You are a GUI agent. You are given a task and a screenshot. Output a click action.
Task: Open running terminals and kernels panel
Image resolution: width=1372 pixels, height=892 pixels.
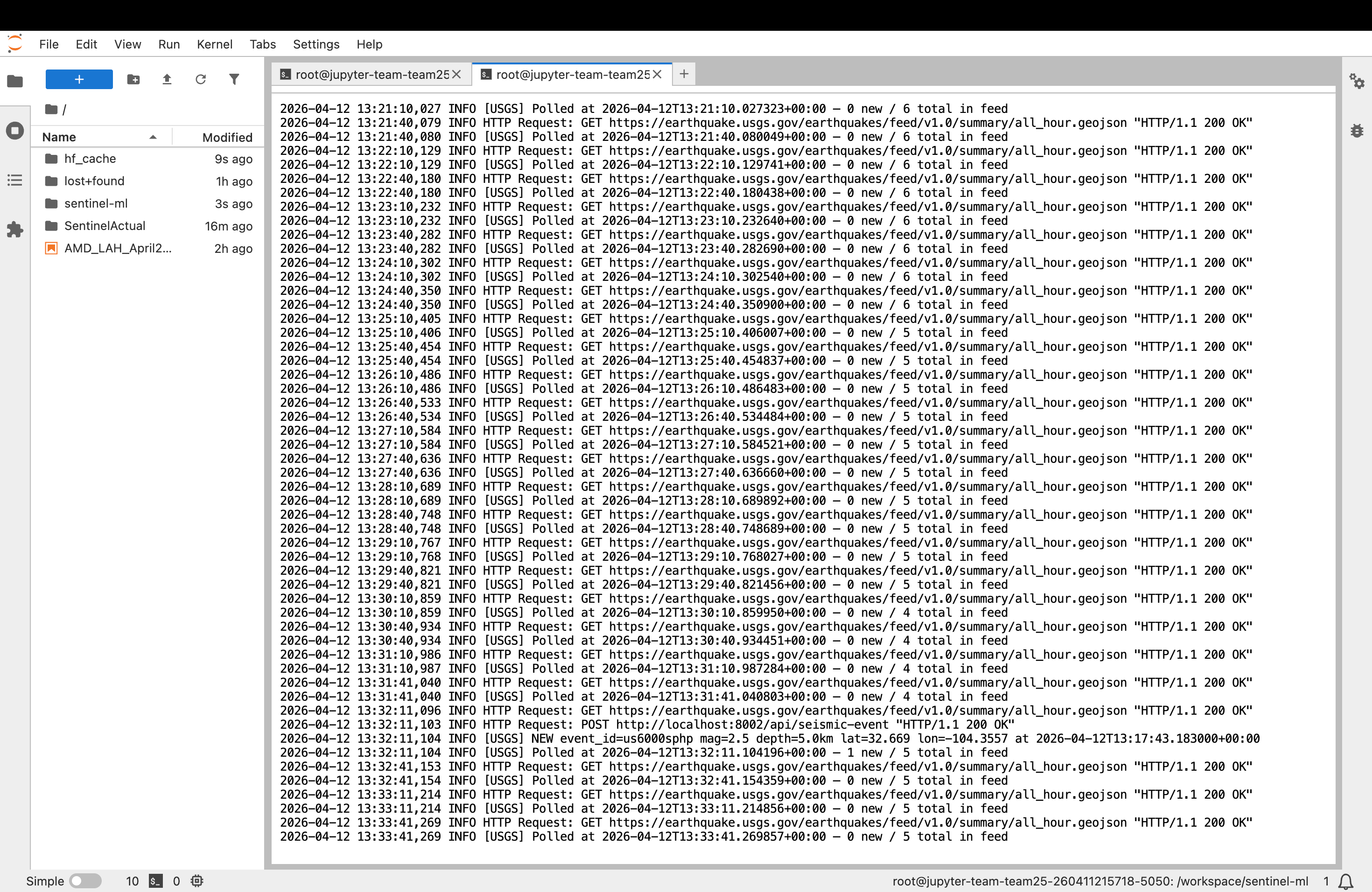tap(15, 131)
